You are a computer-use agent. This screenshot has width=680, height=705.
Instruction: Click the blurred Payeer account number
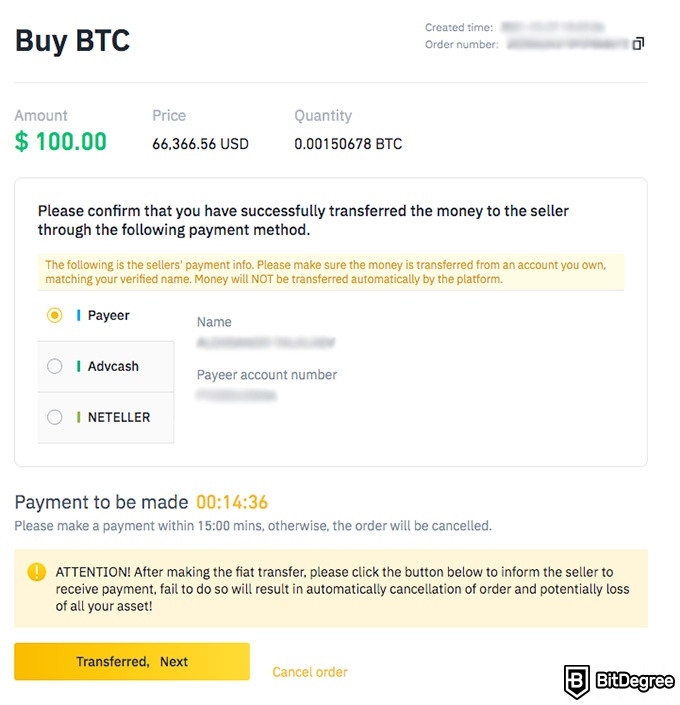tap(236, 395)
